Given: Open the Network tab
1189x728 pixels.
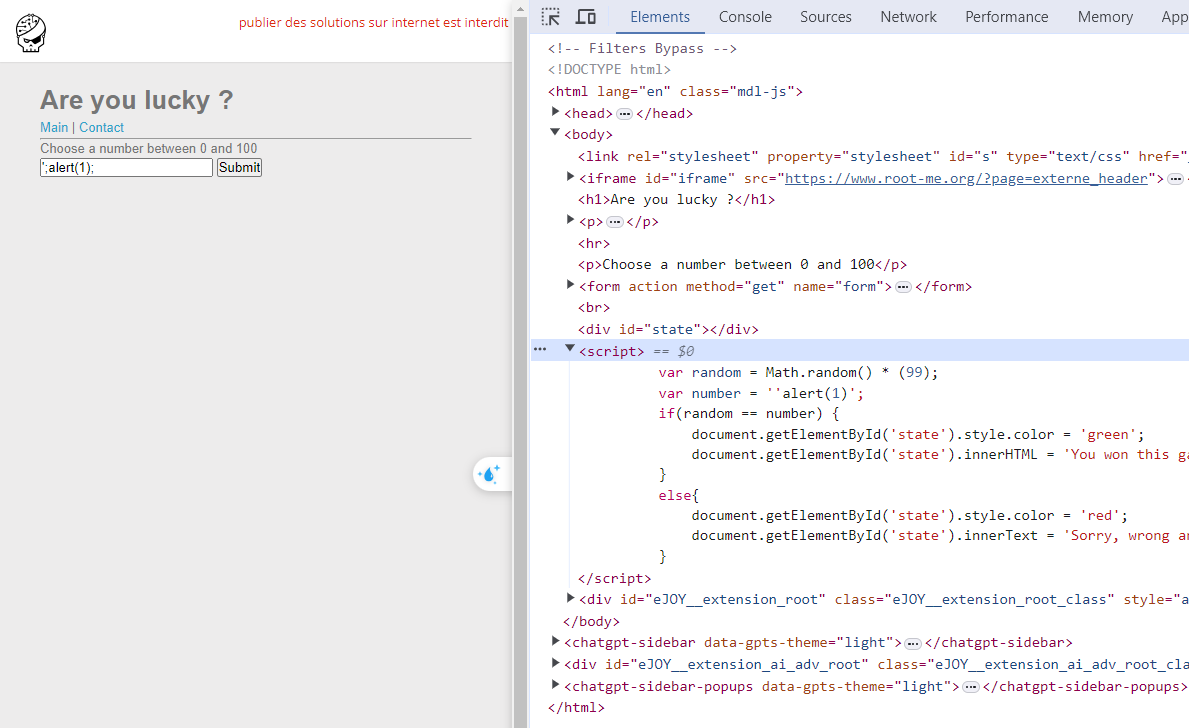Looking at the screenshot, I should point(908,17).
